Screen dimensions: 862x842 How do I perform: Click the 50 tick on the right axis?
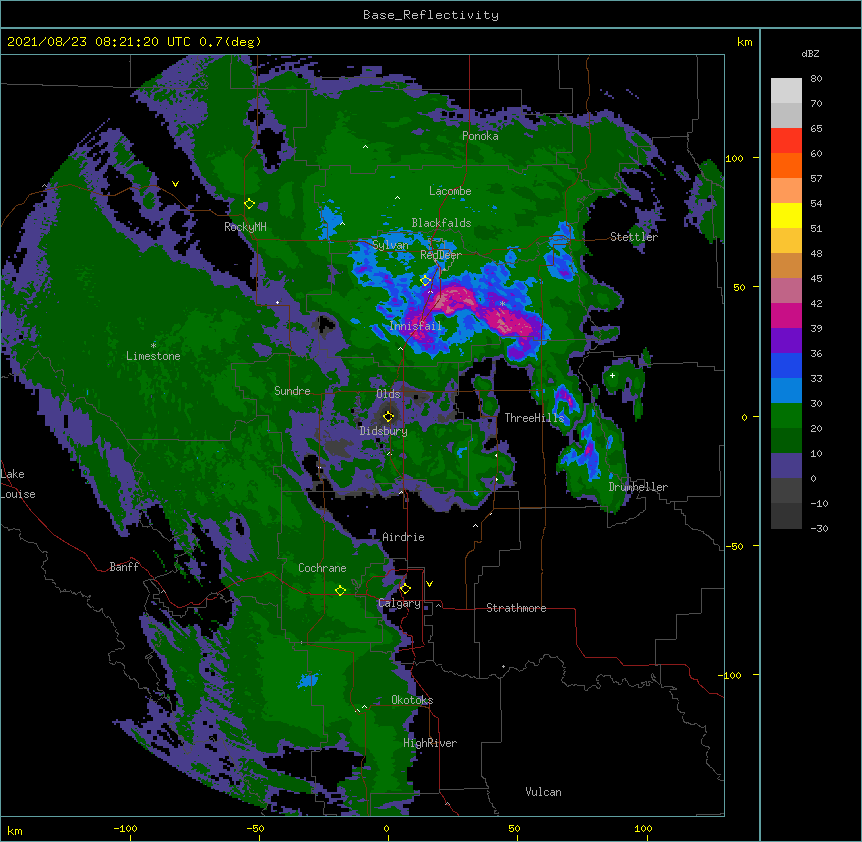tap(739, 287)
